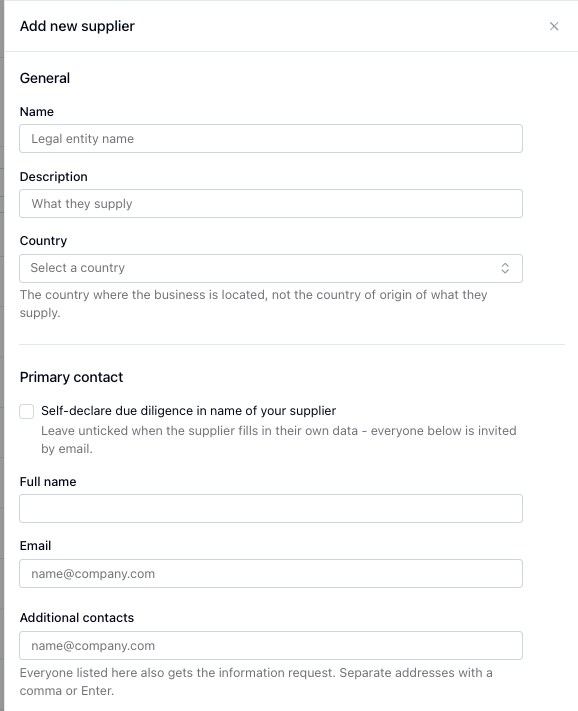Click into the empty Full name field
578x711 pixels.
pyautogui.click(x=271, y=508)
